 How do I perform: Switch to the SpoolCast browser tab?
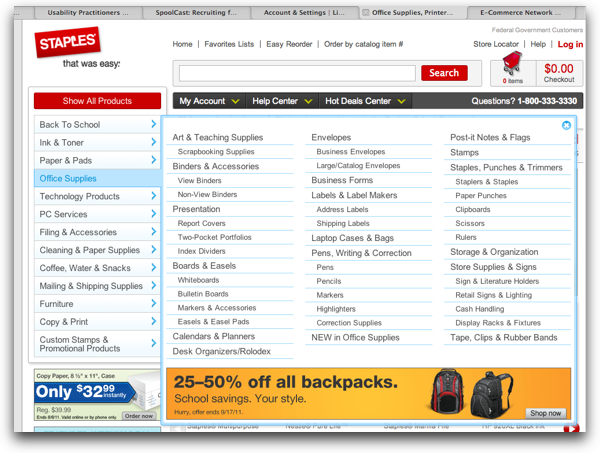(196, 13)
